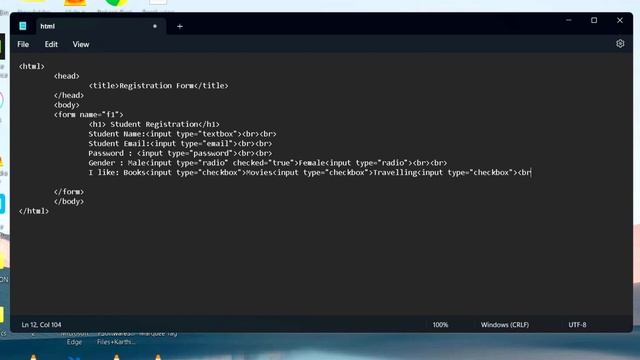This screenshot has width=640, height=360.
Task: Open the View menu
Action: pos(81,44)
